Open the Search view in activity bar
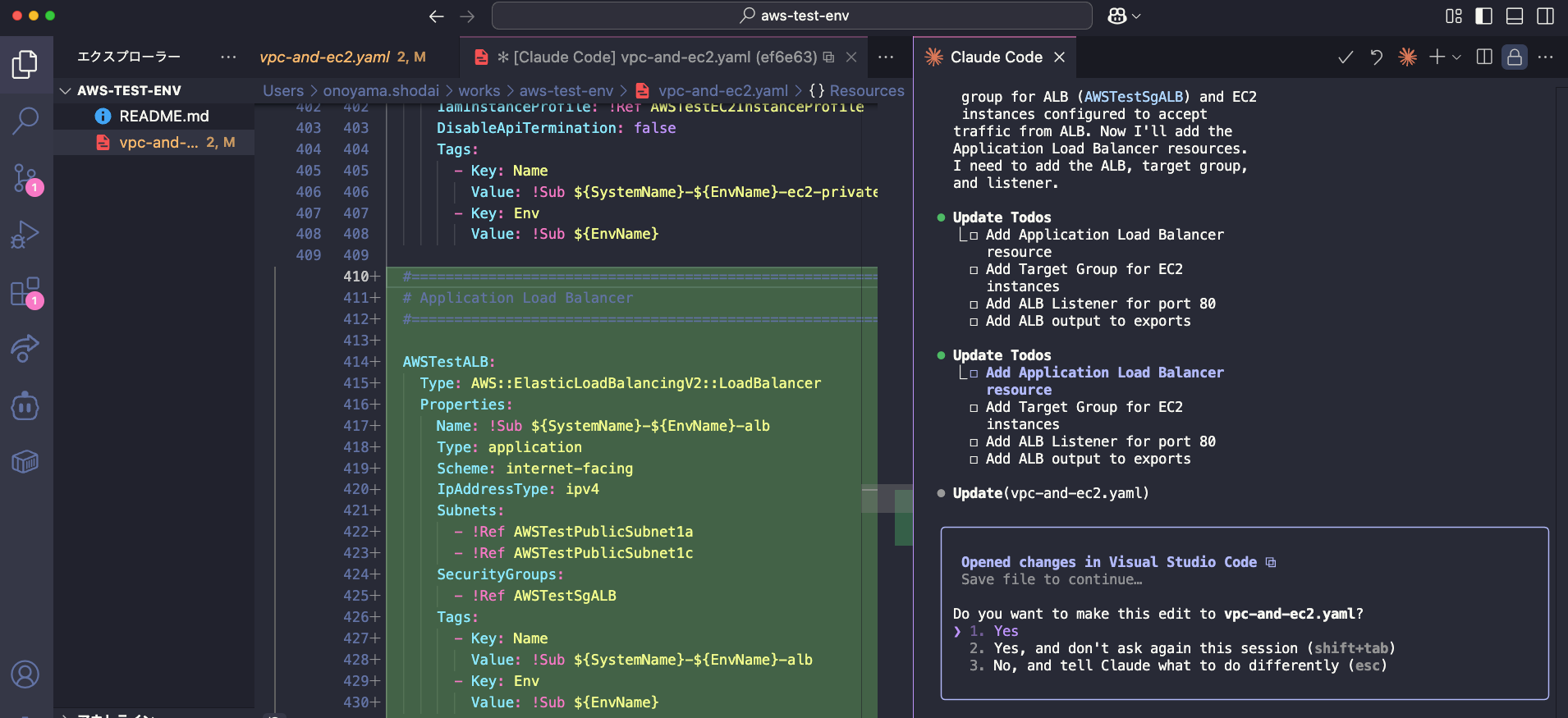Viewport: 1568px width, 718px height. (25, 121)
